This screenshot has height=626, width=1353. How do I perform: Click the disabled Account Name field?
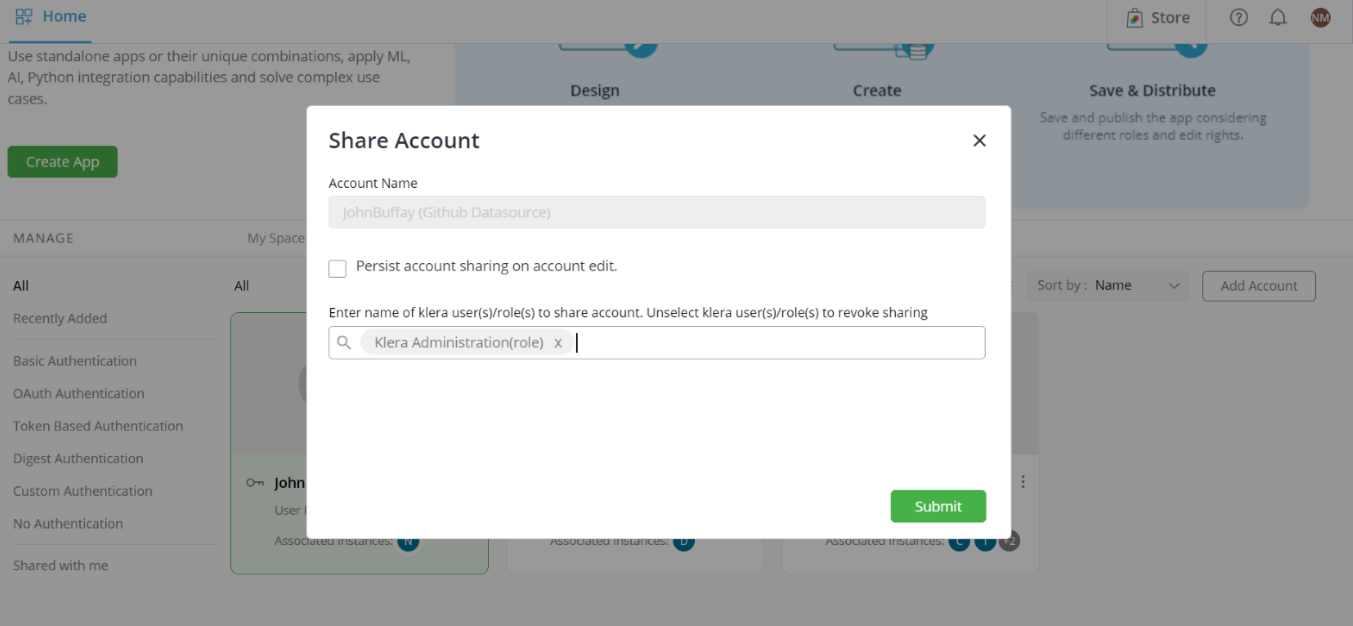click(x=657, y=212)
